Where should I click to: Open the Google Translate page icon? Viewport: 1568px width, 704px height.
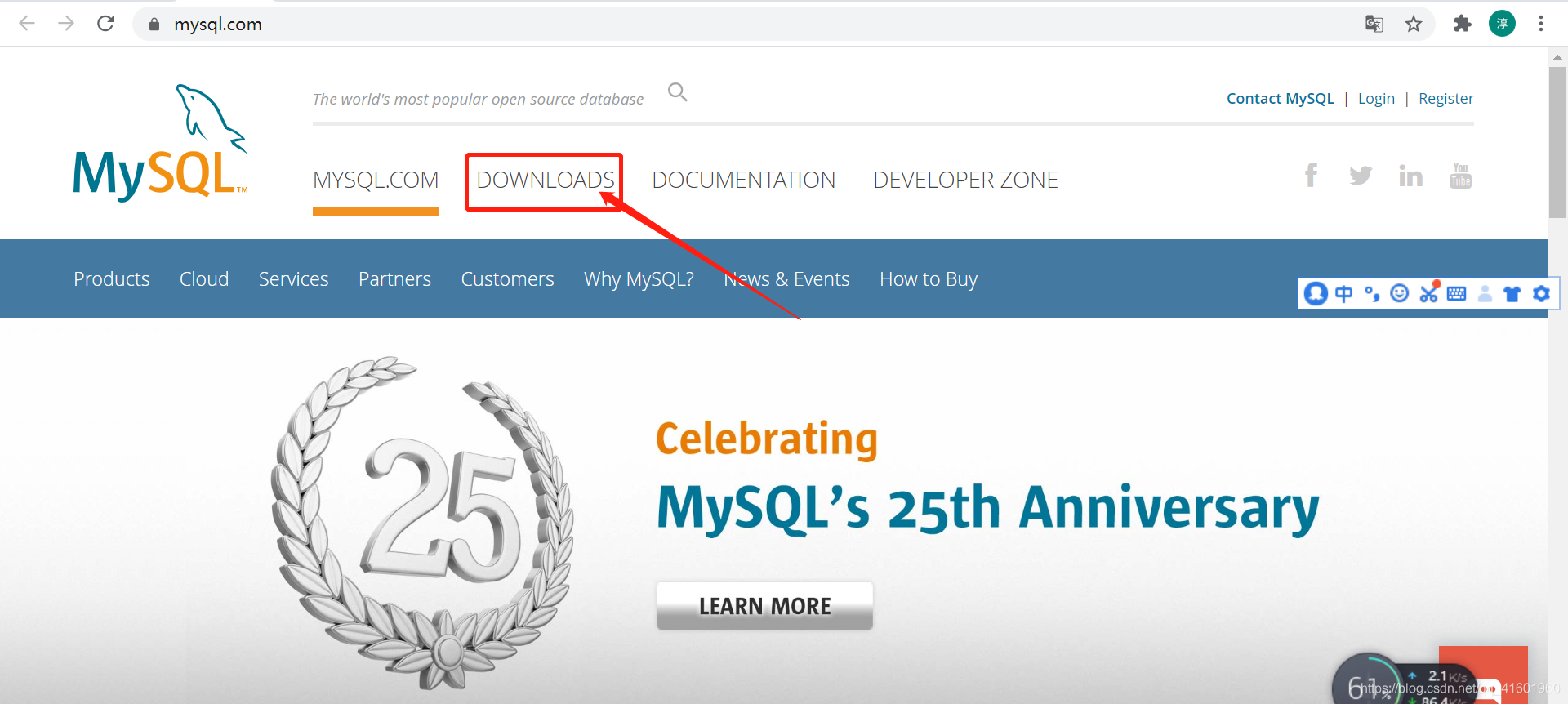pos(1374,24)
